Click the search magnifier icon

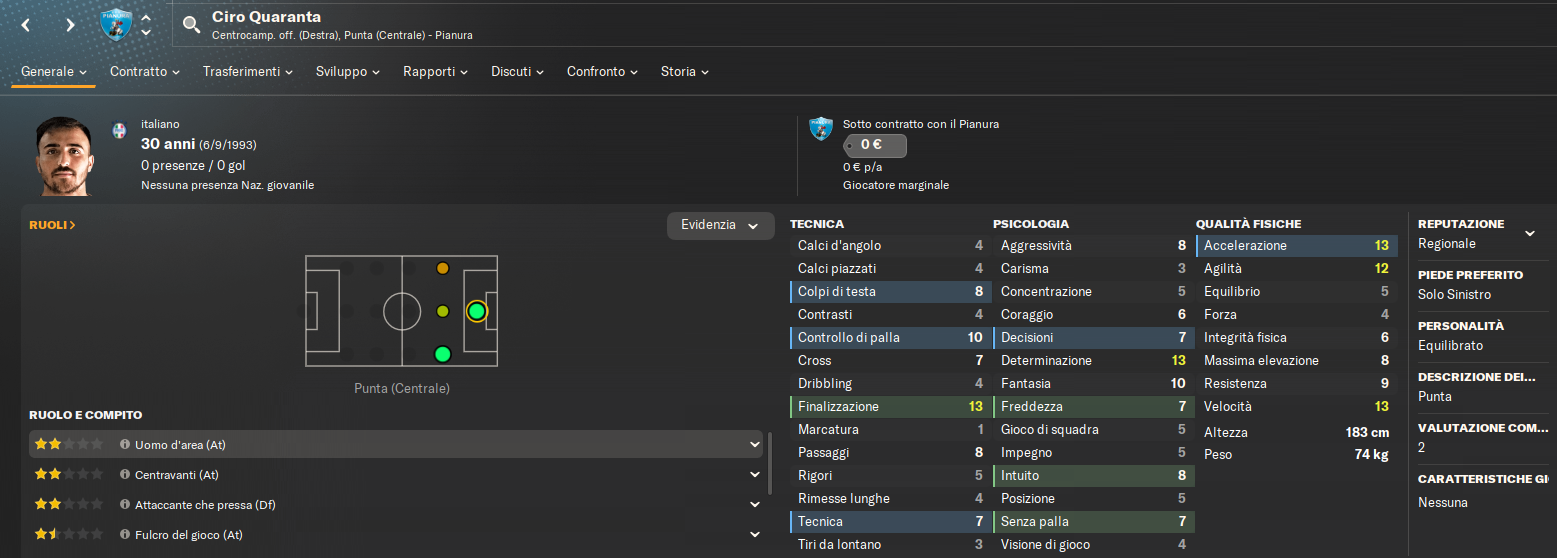coord(192,24)
